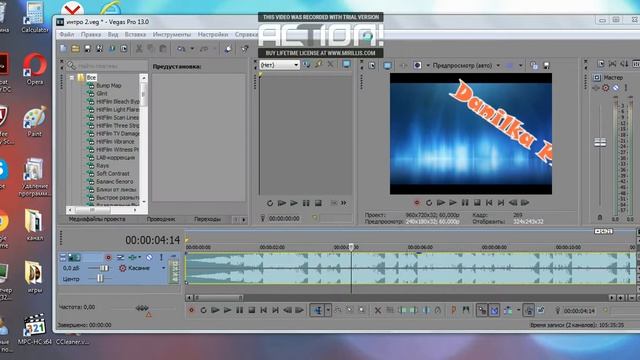Click the normal edit tool in timeline toolbar

pyautogui.click(x=317, y=310)
